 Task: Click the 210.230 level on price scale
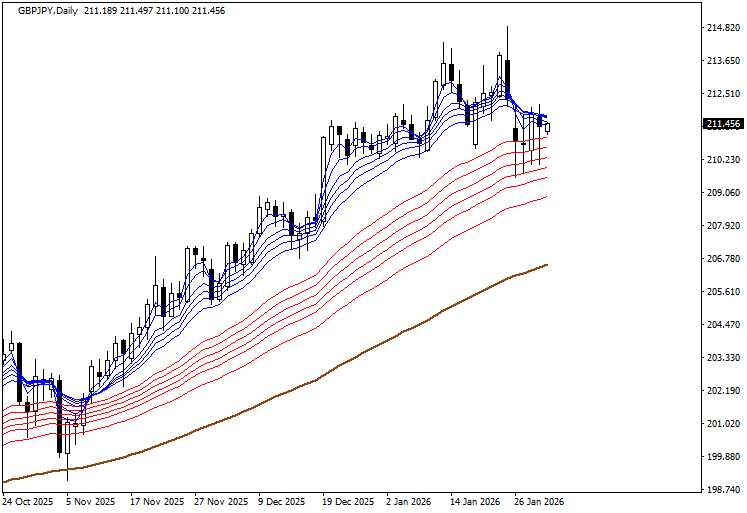coord(722,160)
